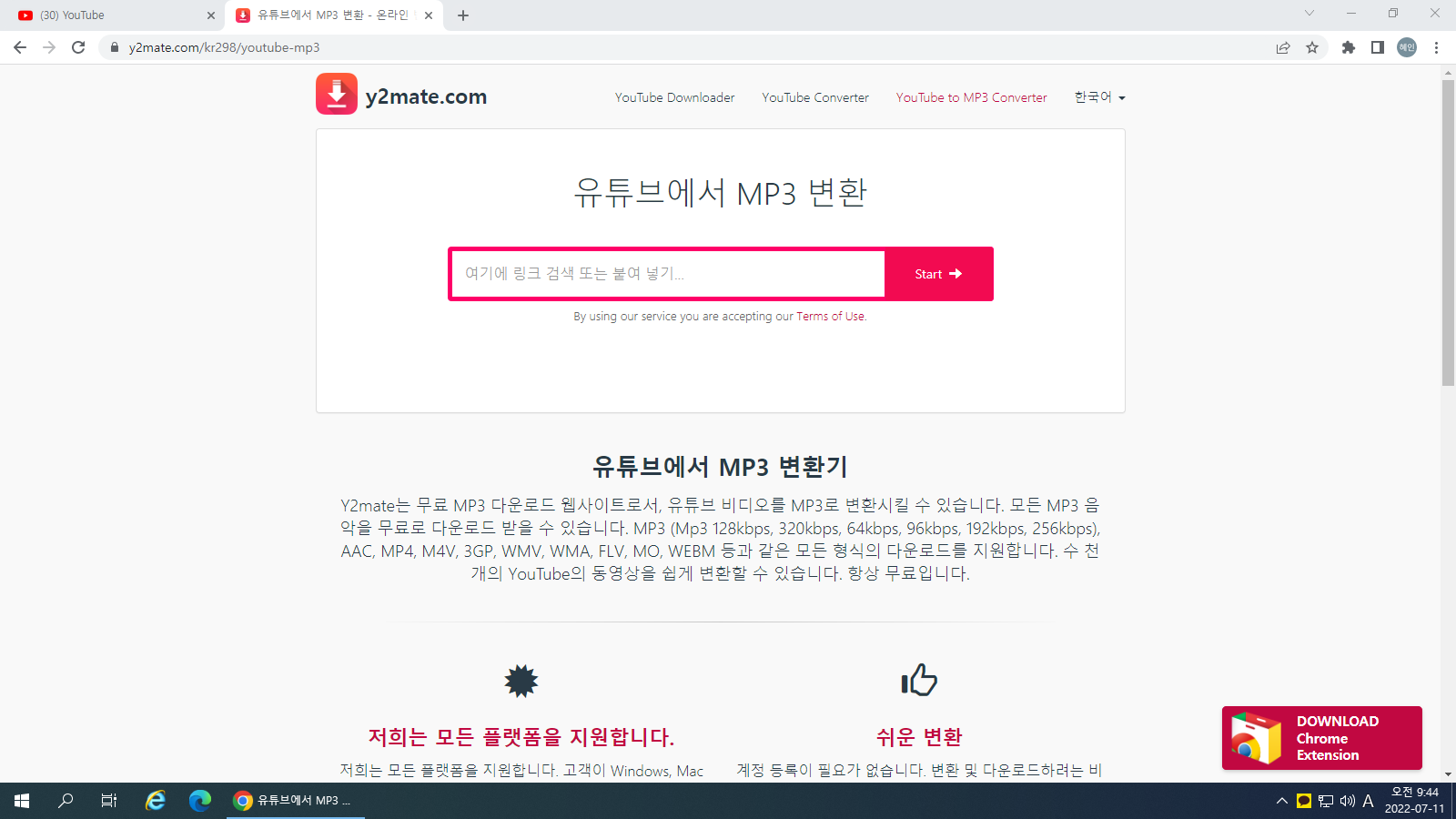The width and height of the screenshot is (1456, 819).
Task: Select the y2mate MP3 converter tab
Action: coord(334,15)
